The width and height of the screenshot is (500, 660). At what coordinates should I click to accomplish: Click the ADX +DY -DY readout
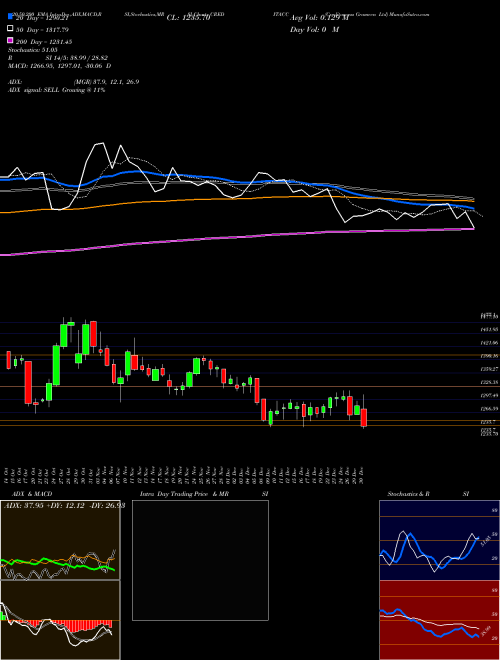pyautogui.click(x=64, y=505)
